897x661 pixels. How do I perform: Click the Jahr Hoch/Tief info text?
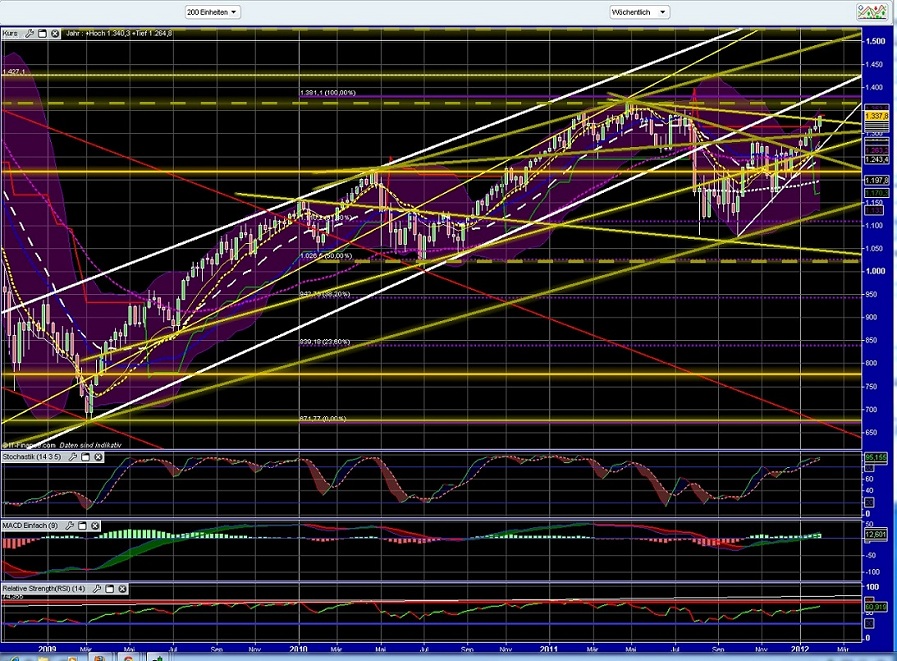pyautogui.click(x=119, y=34)
